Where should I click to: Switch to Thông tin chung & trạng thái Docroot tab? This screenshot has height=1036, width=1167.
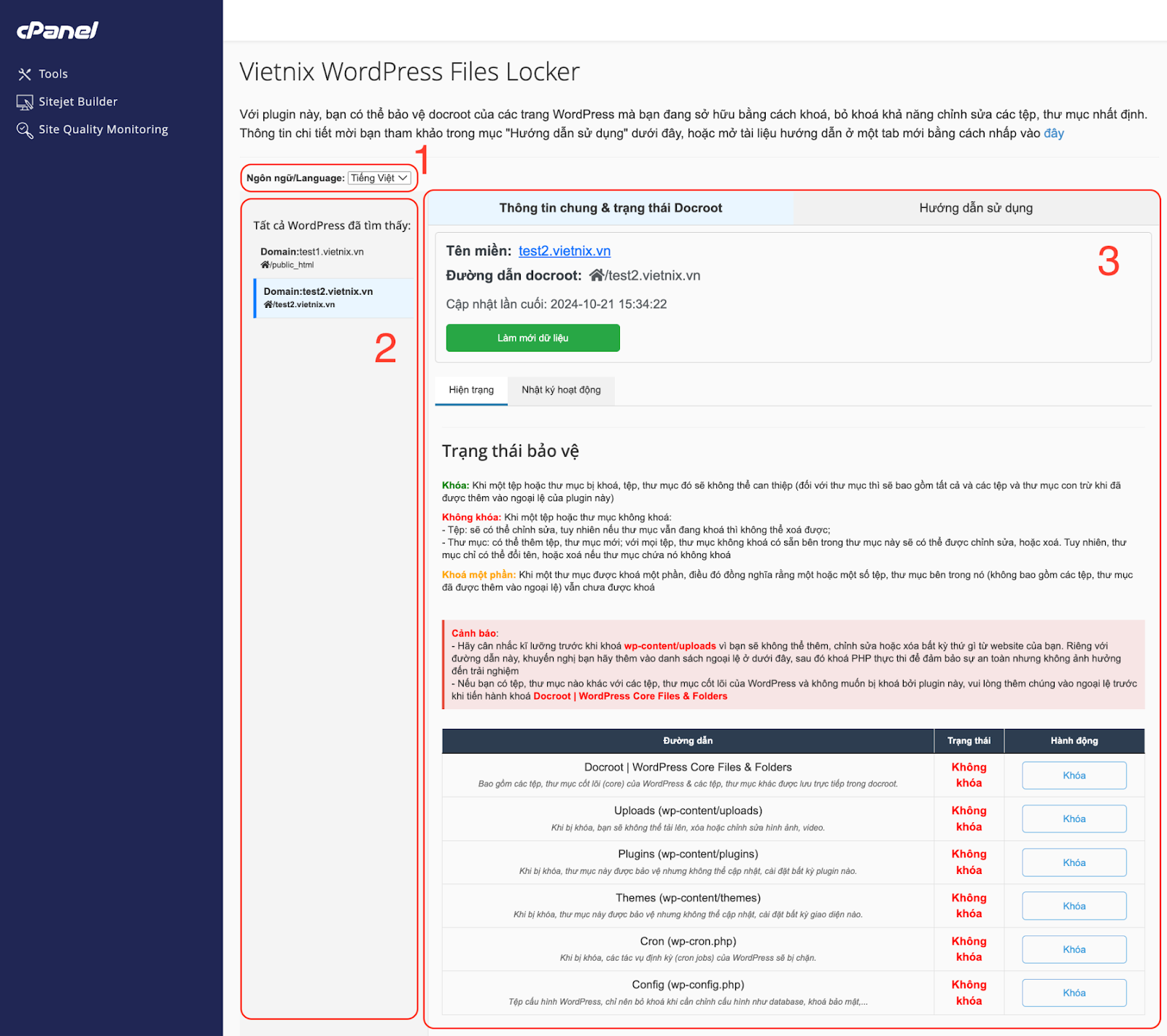[x=610, y=208]
